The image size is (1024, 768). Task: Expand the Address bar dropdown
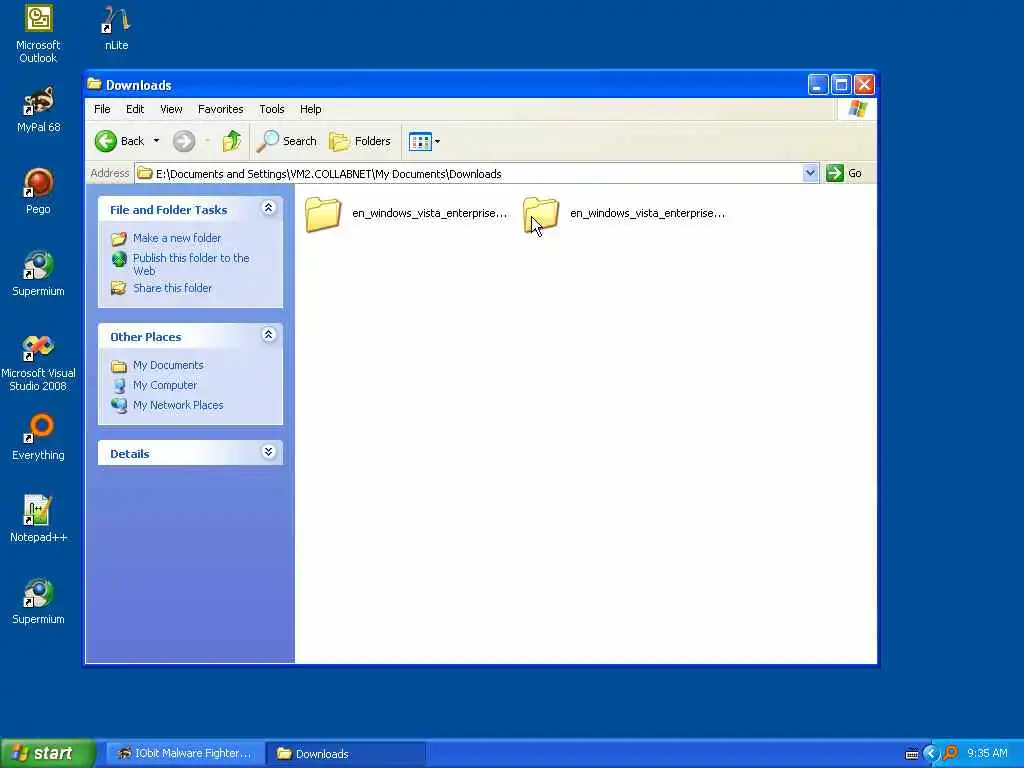[x=810, y=174]
